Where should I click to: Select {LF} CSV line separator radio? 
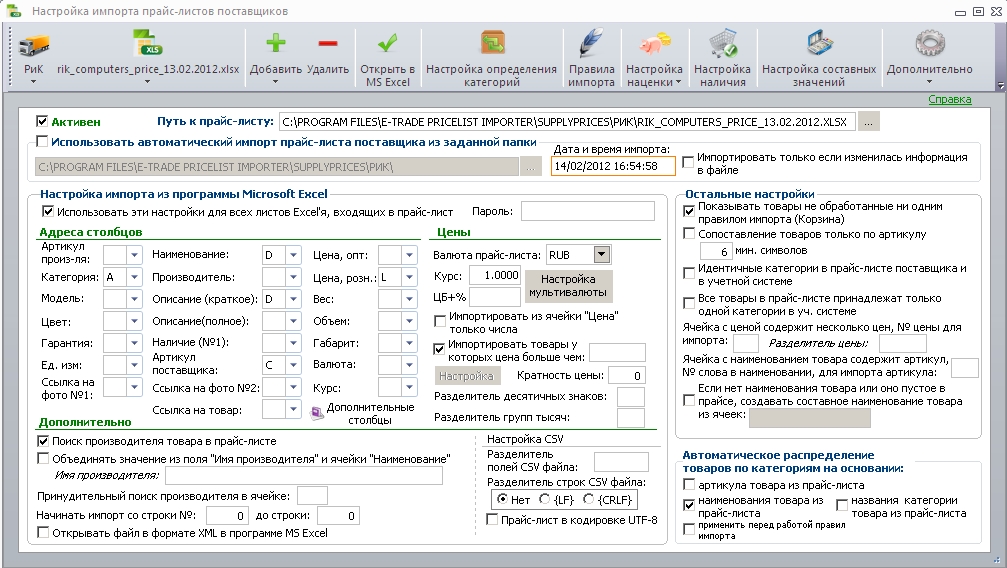(545, 499)
